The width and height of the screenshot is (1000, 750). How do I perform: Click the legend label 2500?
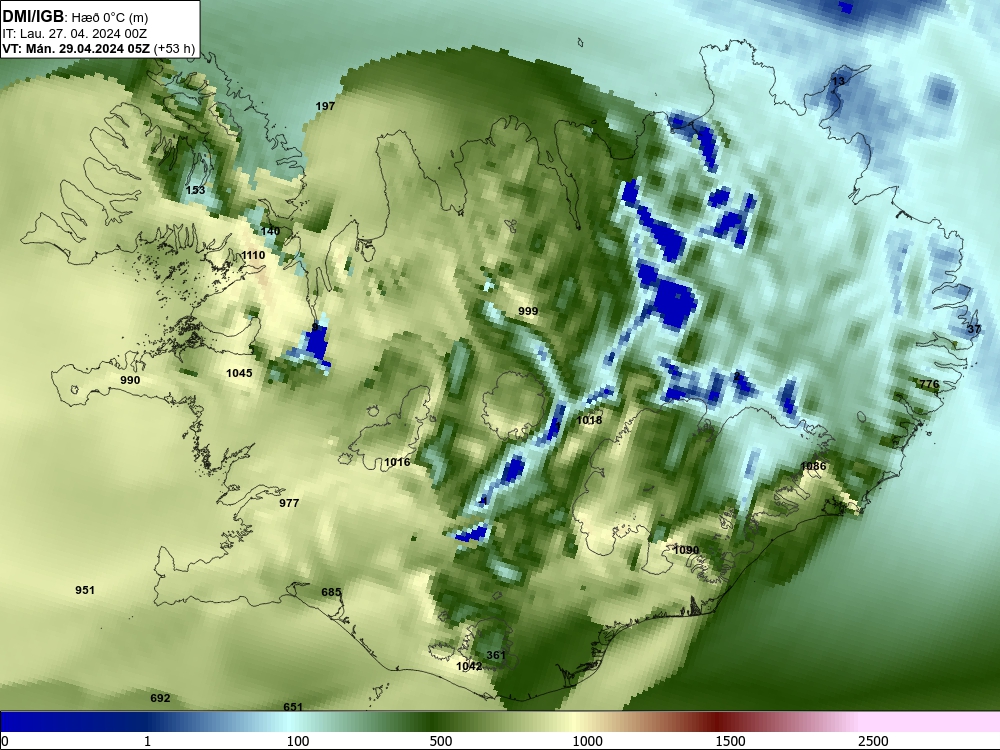coord(873,741)
